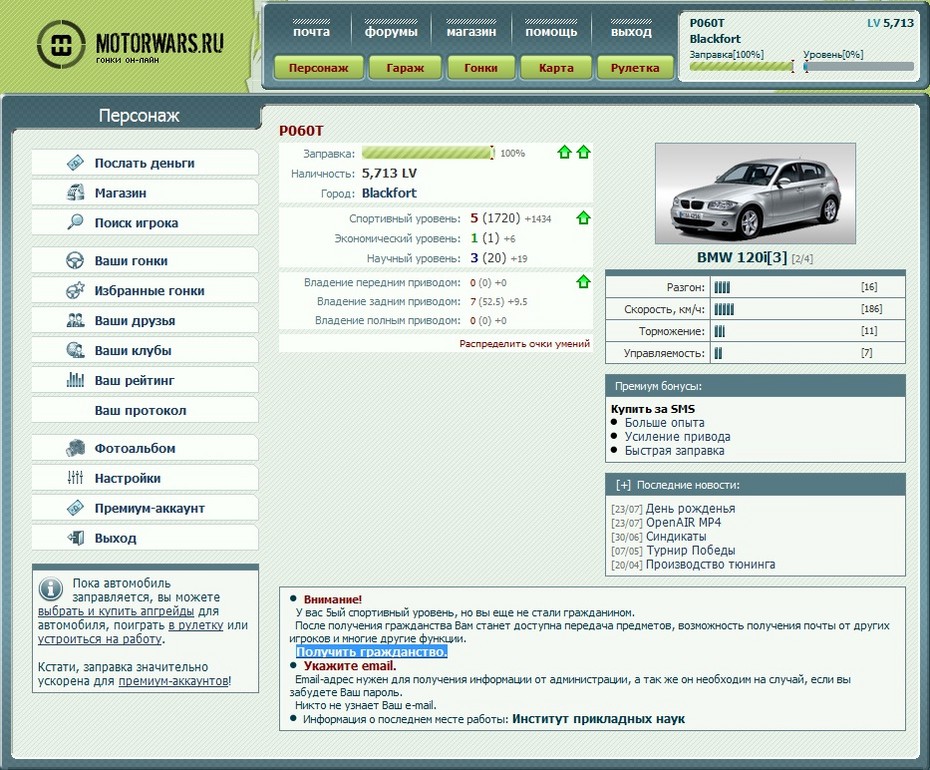Screen dimensions: 930x770
Task: Click the banknote icon for Премиум-аккаунт
Action: pyautogui.click(x=75, y=508)
